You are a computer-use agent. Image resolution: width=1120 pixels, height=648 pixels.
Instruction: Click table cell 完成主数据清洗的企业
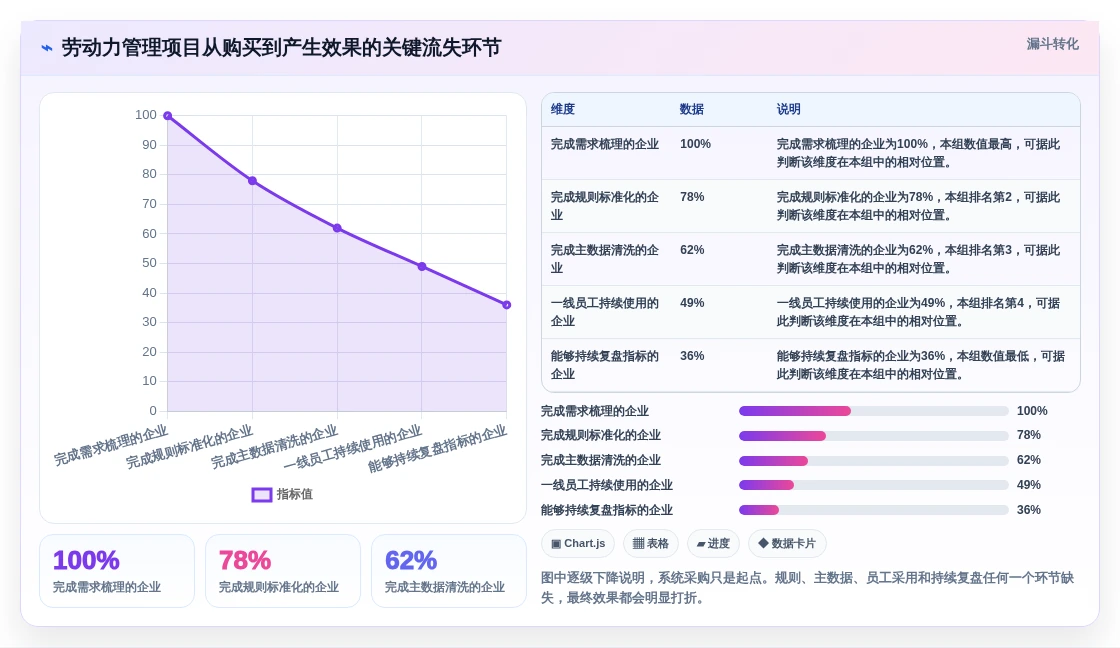pos(605,259)
